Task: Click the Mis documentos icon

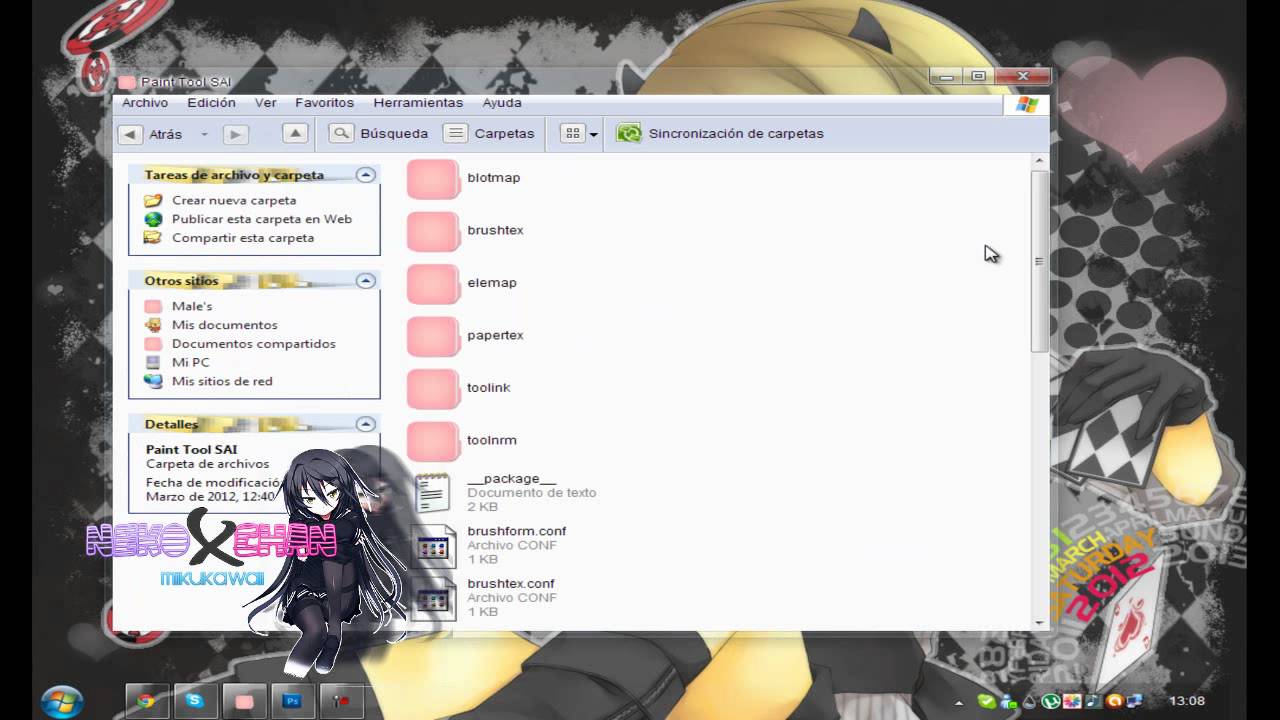Action: point(152,325)
